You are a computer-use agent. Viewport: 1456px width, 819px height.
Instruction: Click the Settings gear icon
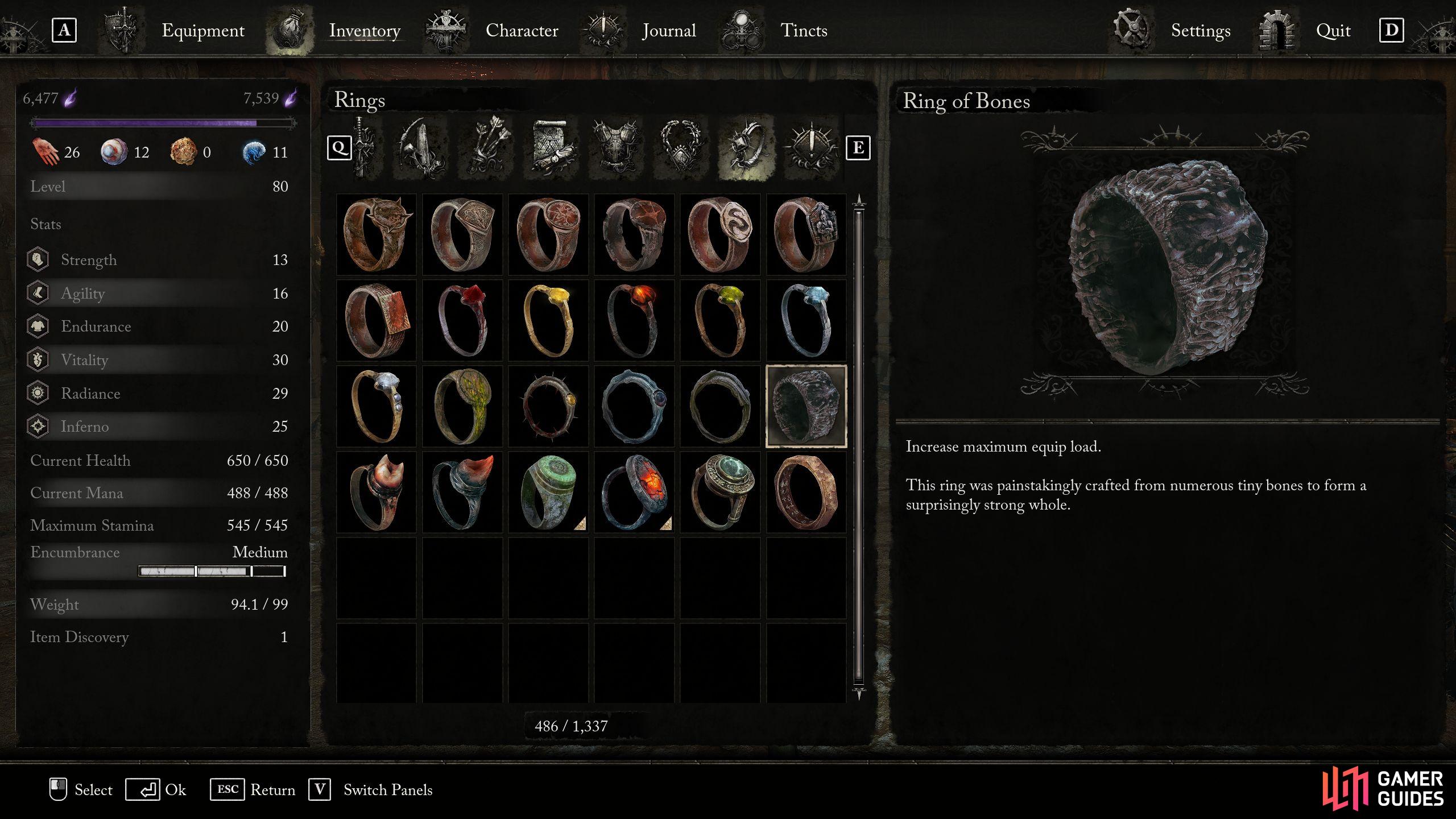pyautogui.click(x=1131, y=29)
